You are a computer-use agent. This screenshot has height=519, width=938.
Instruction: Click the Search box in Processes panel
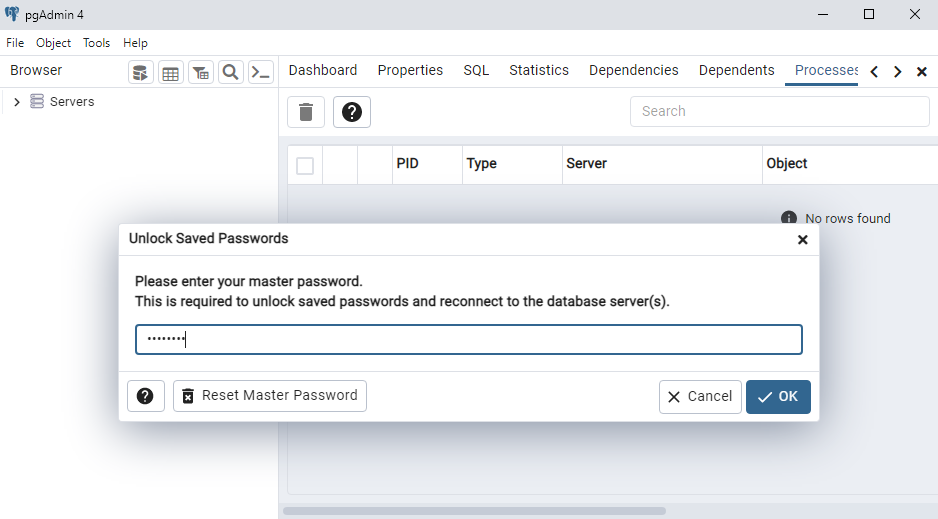click(x=779, y=111)
